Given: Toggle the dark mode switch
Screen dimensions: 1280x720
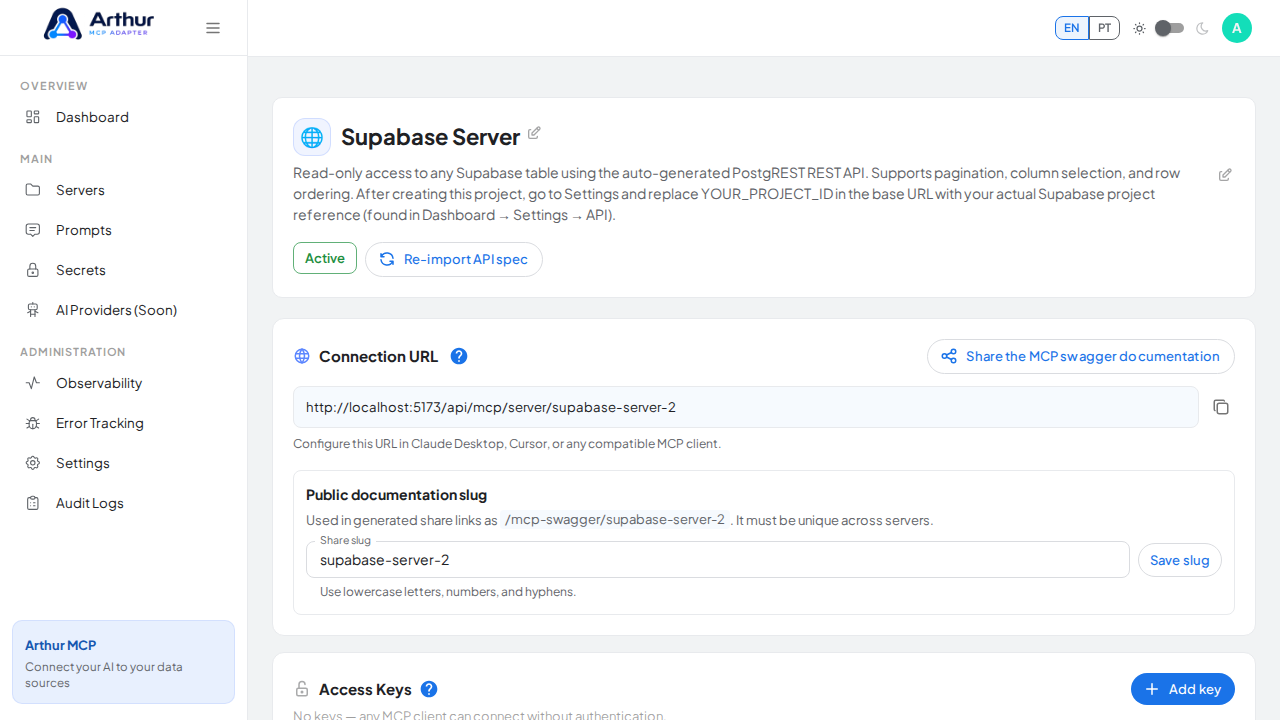Looking at the screenshot, I should [1169, 28].
